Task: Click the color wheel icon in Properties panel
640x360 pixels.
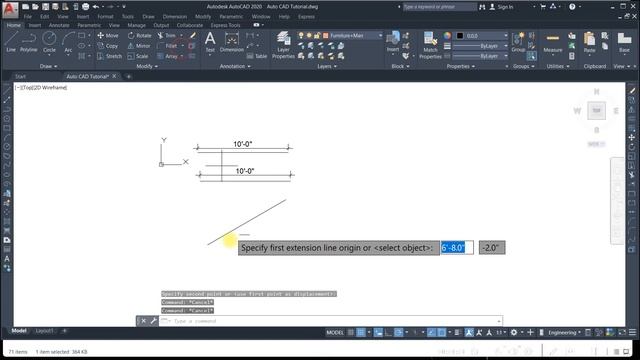Action: pyautogui.click(x=448, y=36)
